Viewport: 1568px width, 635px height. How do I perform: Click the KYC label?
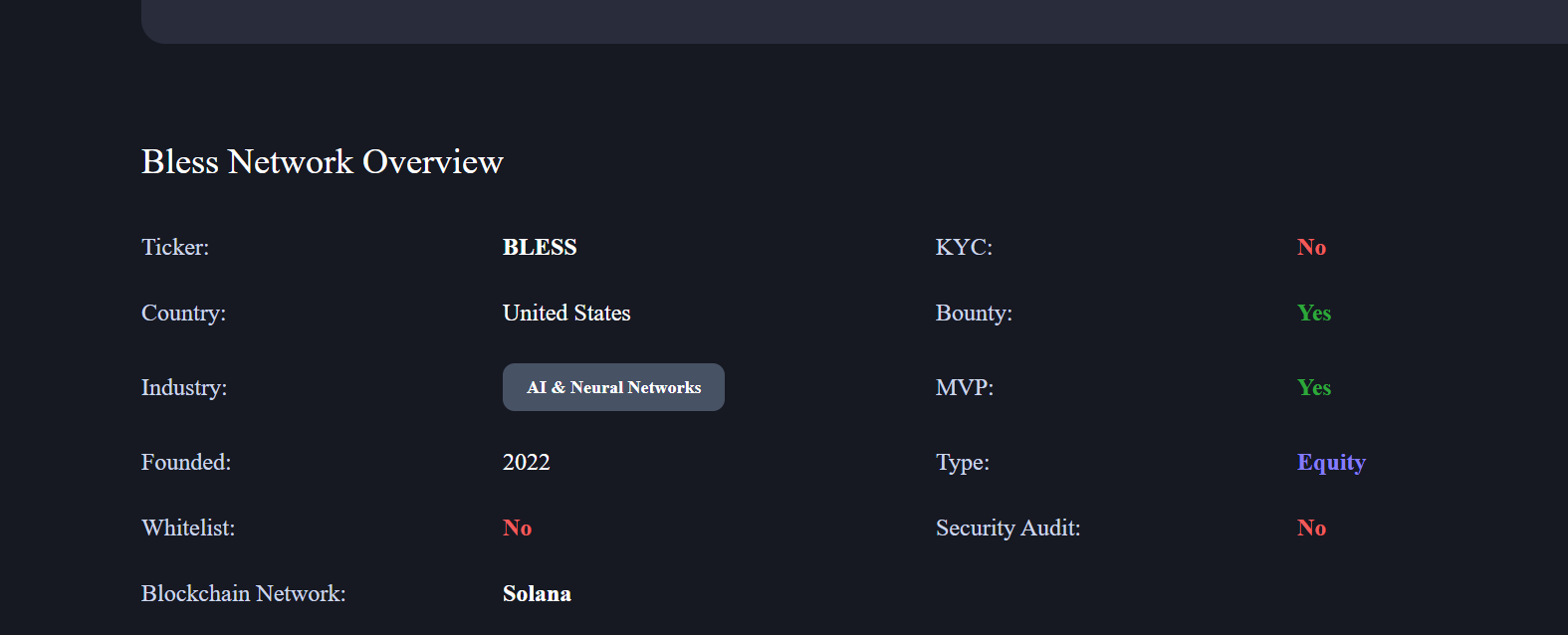964,247
